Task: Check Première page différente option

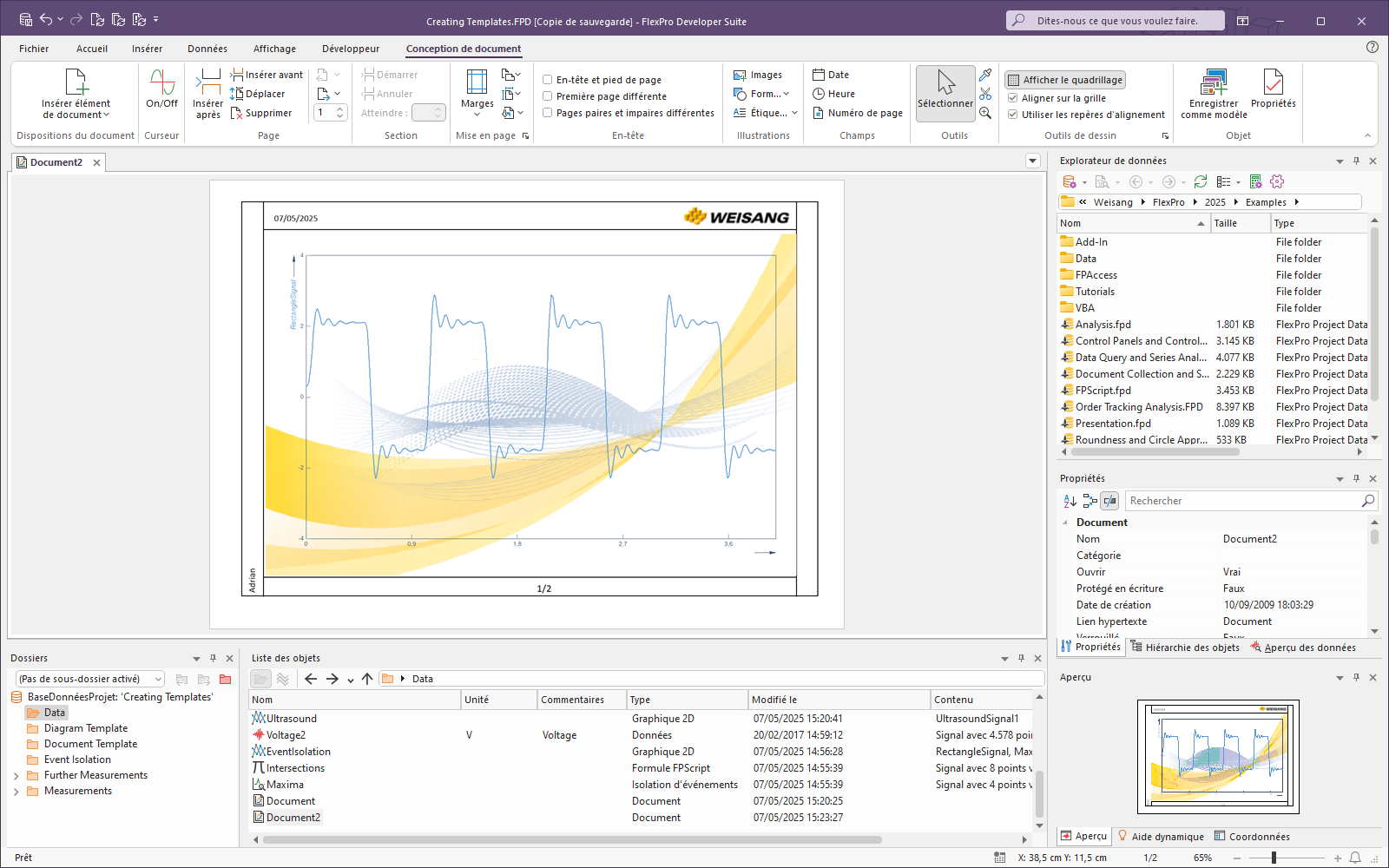Action: tap(548, 96)
